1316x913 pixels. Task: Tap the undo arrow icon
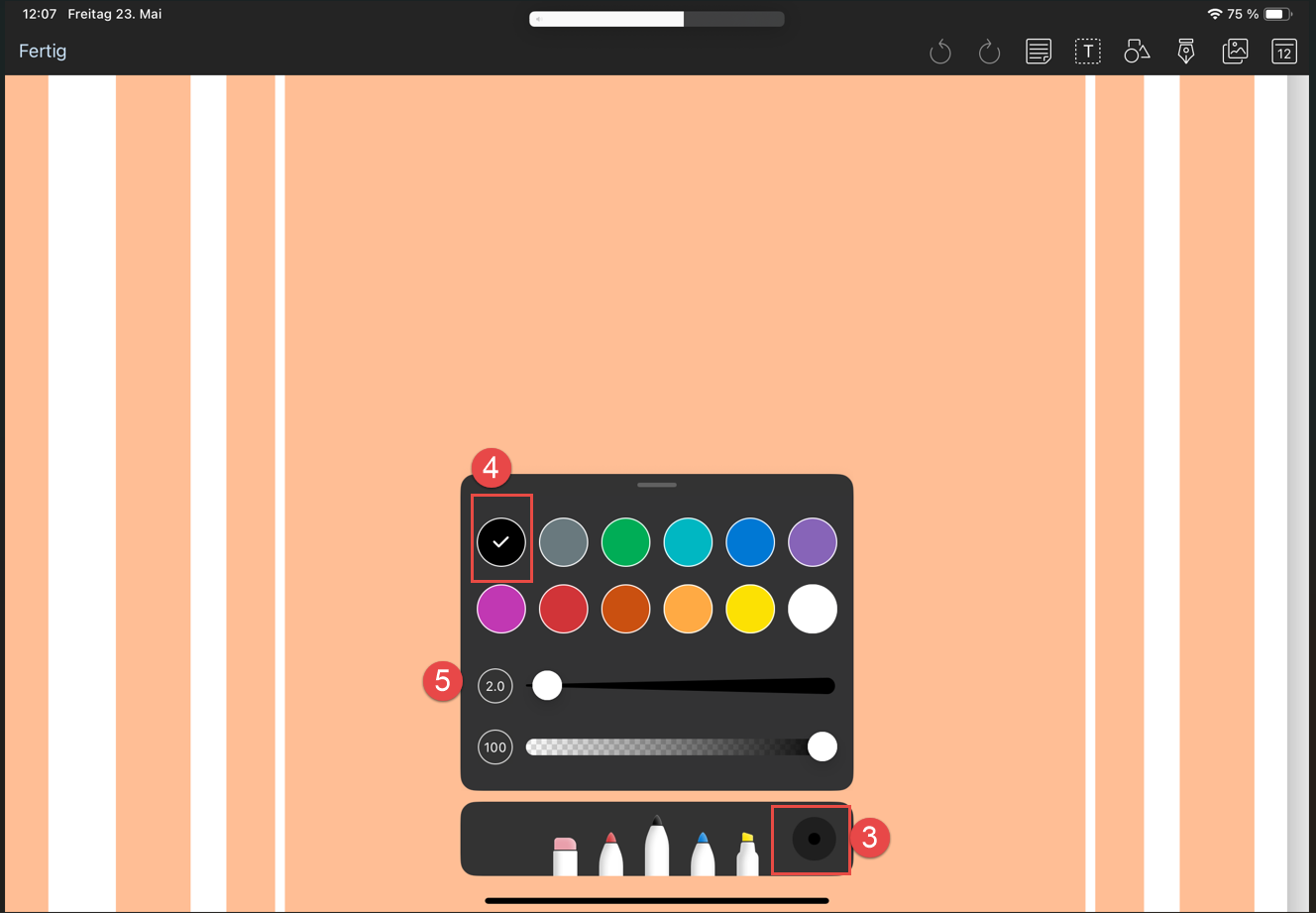(939, 52)
